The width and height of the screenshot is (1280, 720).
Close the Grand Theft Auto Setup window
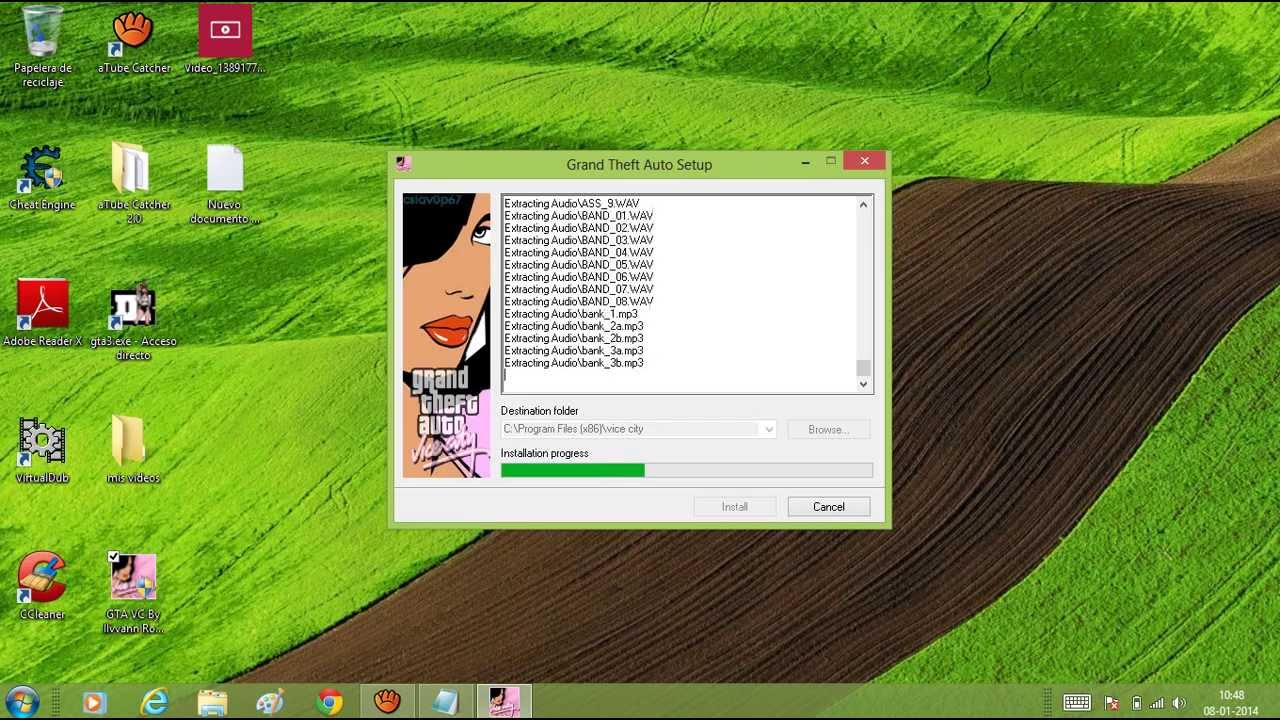coord(864,161)
